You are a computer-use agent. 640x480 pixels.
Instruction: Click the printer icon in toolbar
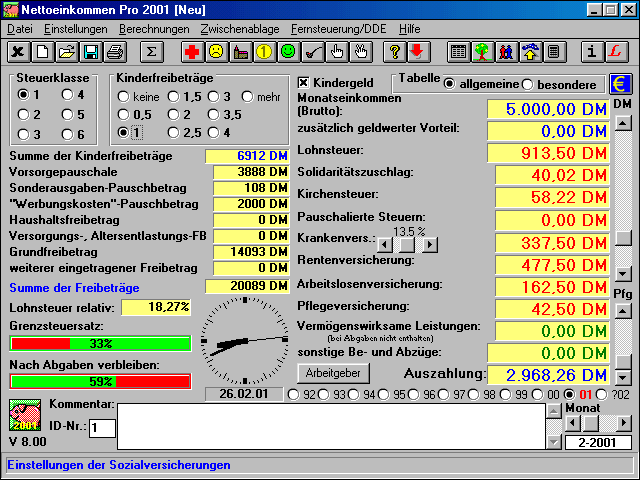pyautogui.click(x=114, y=51)
